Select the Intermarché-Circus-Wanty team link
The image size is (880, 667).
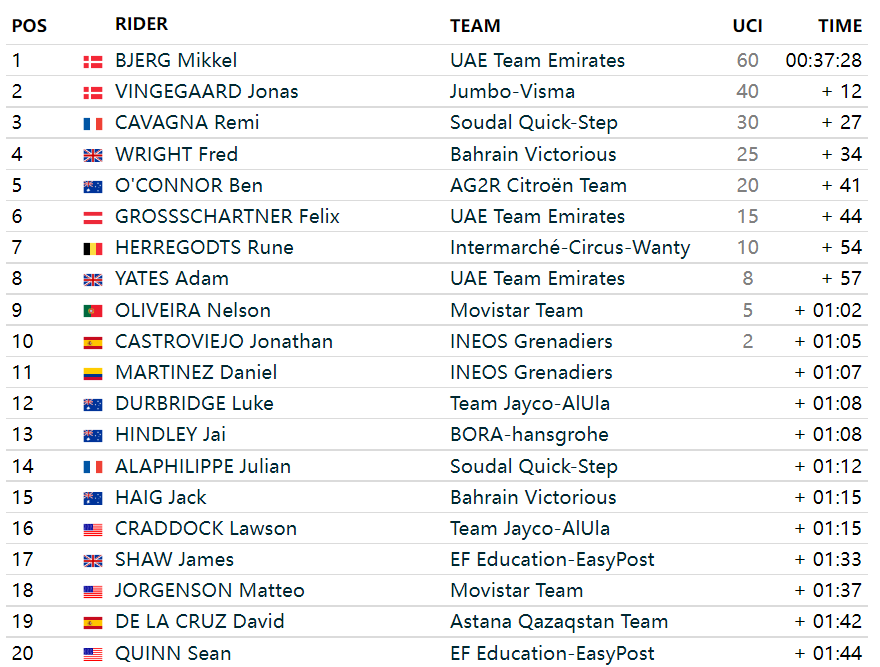click(x=570, y=248)
